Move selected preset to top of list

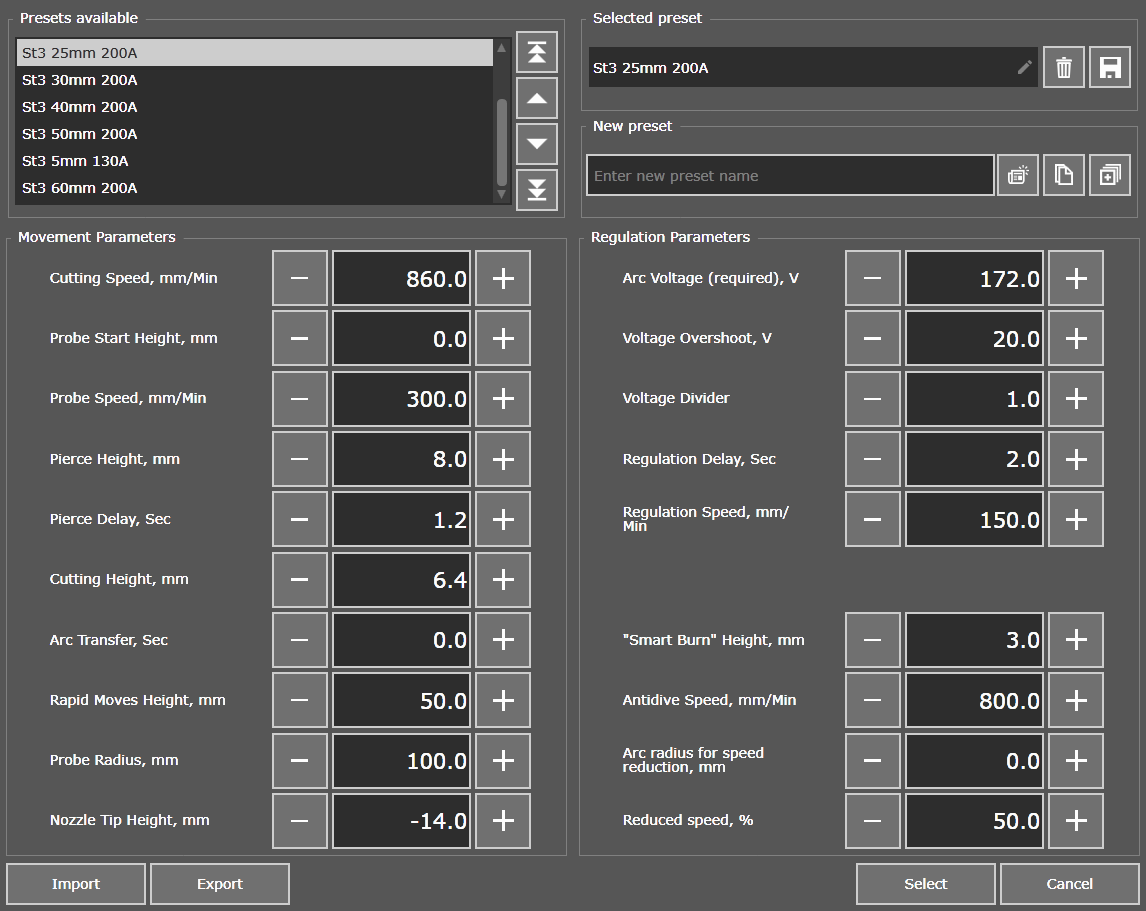(x=537, y=52)
